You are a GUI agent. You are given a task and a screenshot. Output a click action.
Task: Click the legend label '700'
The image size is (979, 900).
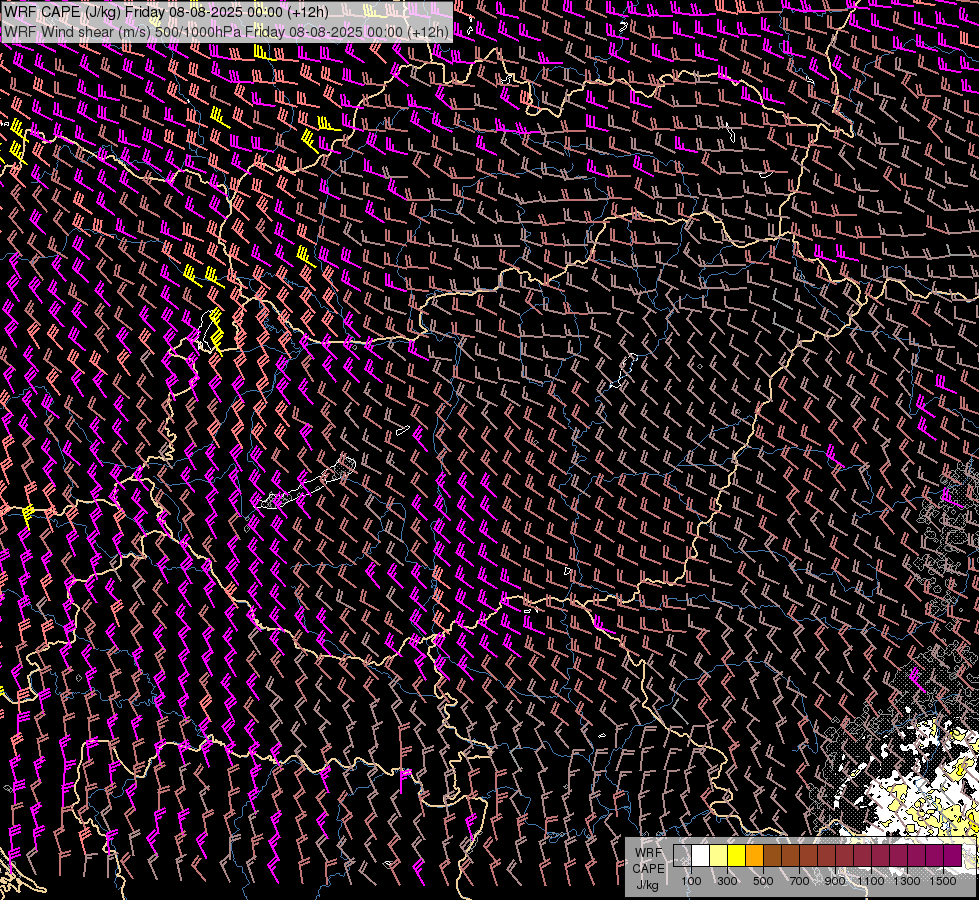(x=799, y=881)
